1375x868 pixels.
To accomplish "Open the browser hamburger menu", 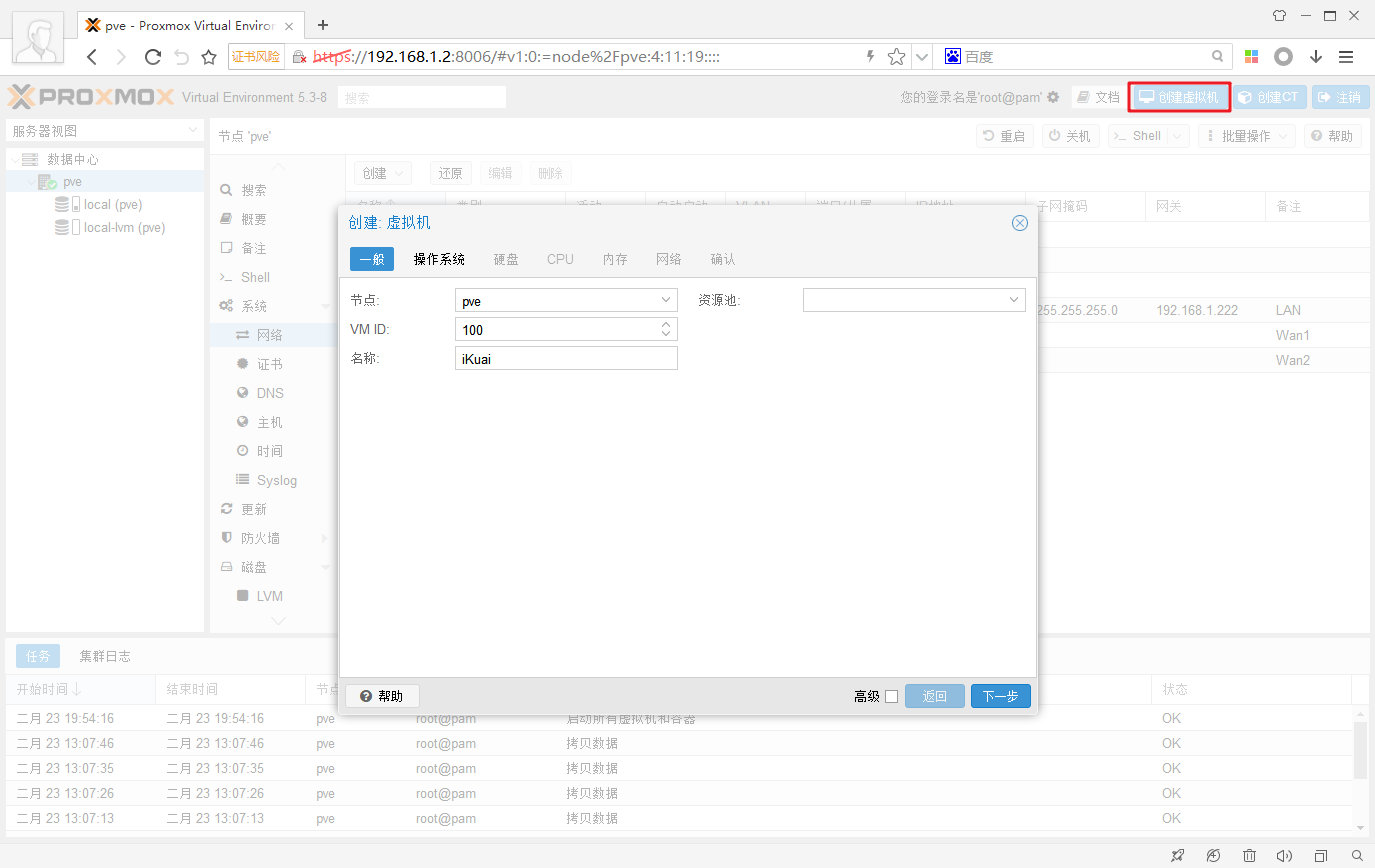I will tap(1346, 57).
